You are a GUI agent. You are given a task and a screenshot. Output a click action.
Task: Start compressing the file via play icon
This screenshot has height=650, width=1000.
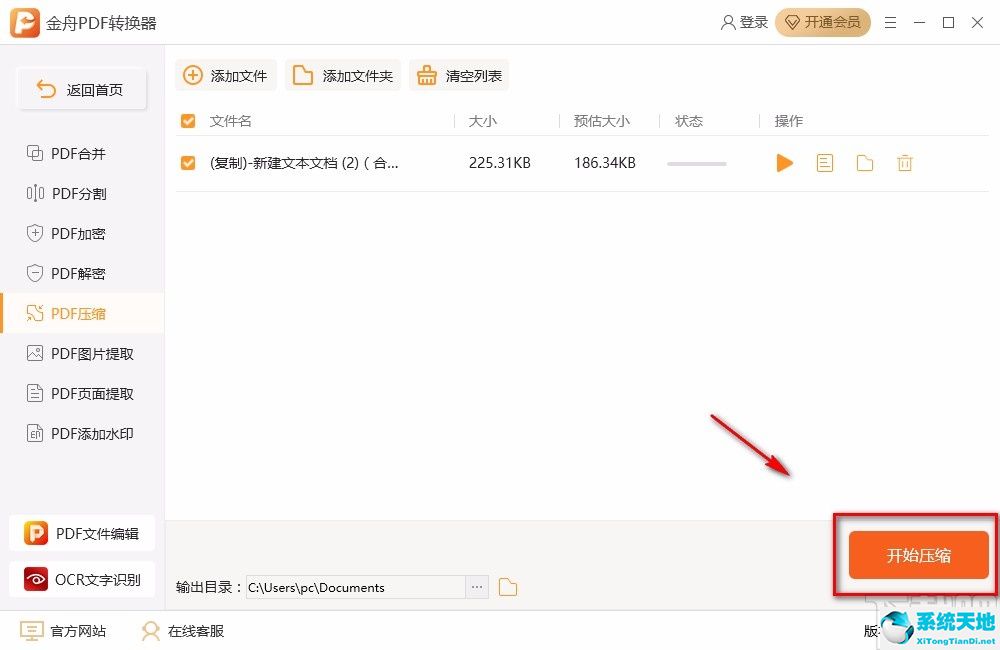[784, 163]
